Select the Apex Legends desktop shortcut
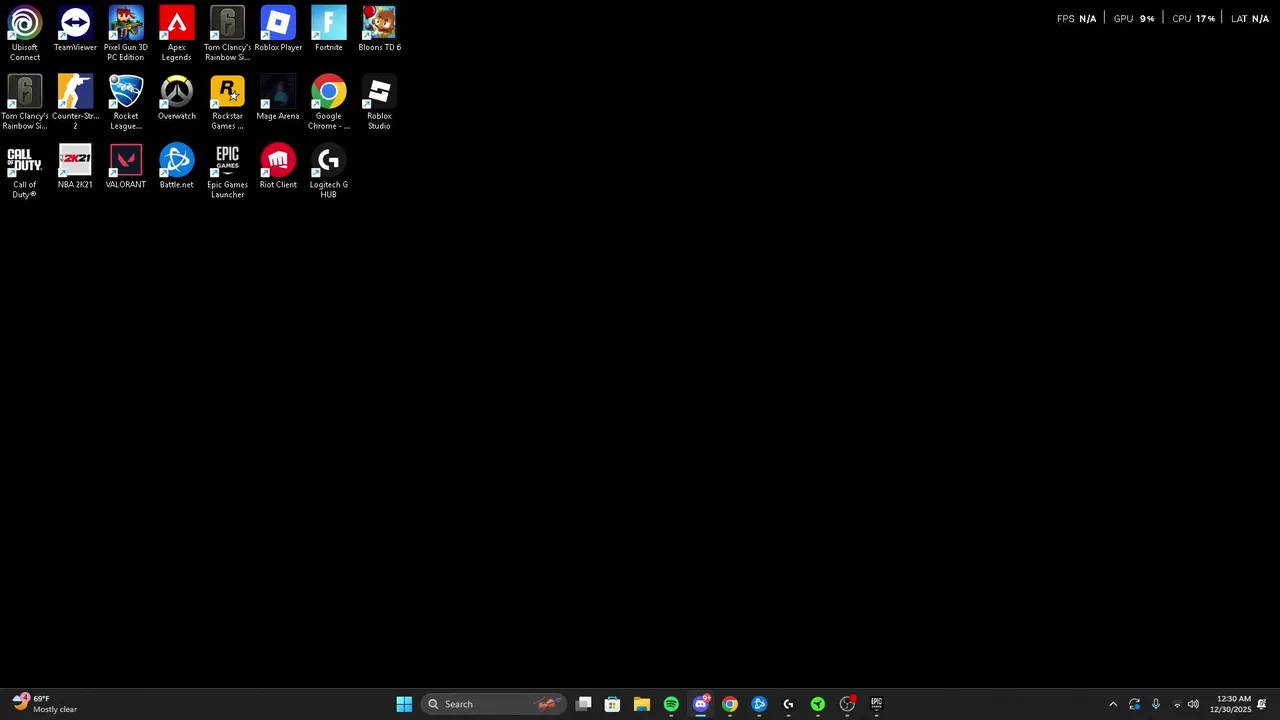Image resolution: width=1280 pixels, height=720 pixels. [x=177, y=33]
